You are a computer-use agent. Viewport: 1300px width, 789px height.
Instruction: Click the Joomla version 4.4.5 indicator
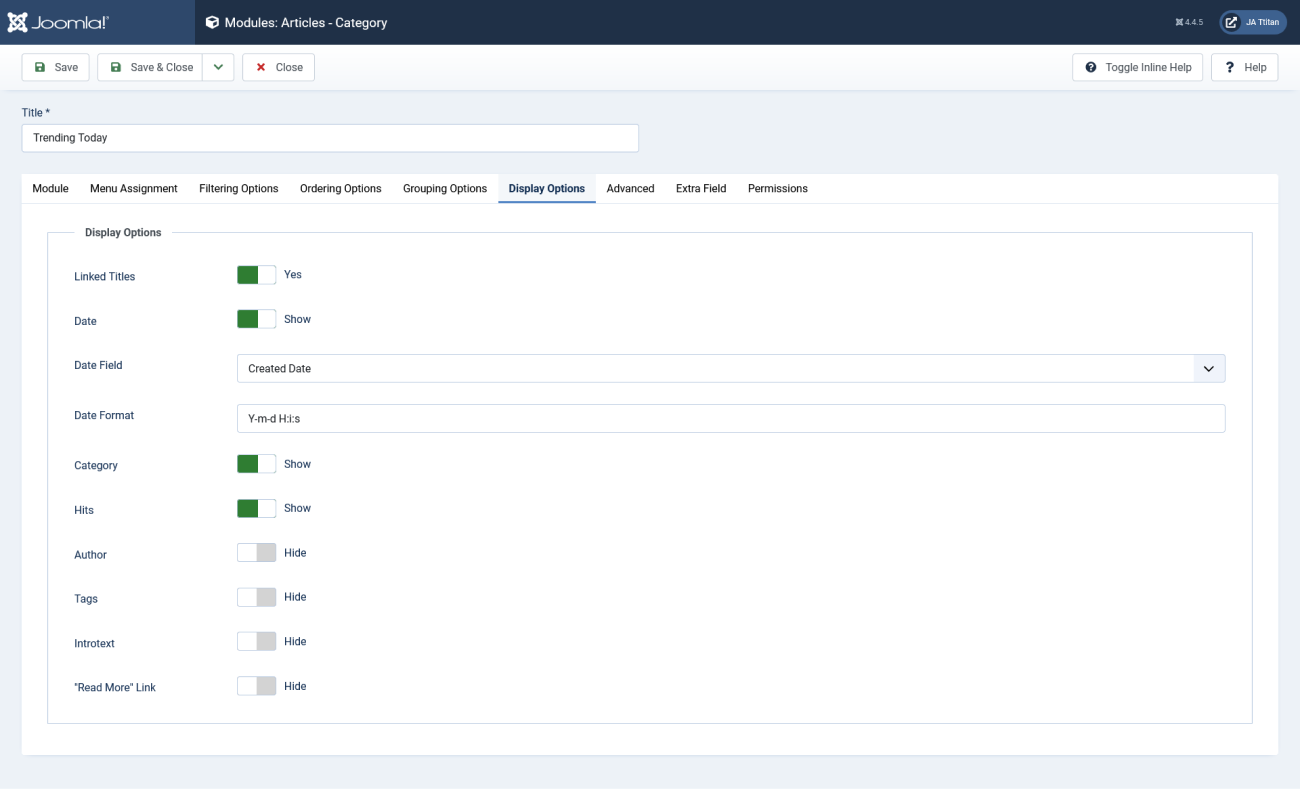(x=1189, y=22)
